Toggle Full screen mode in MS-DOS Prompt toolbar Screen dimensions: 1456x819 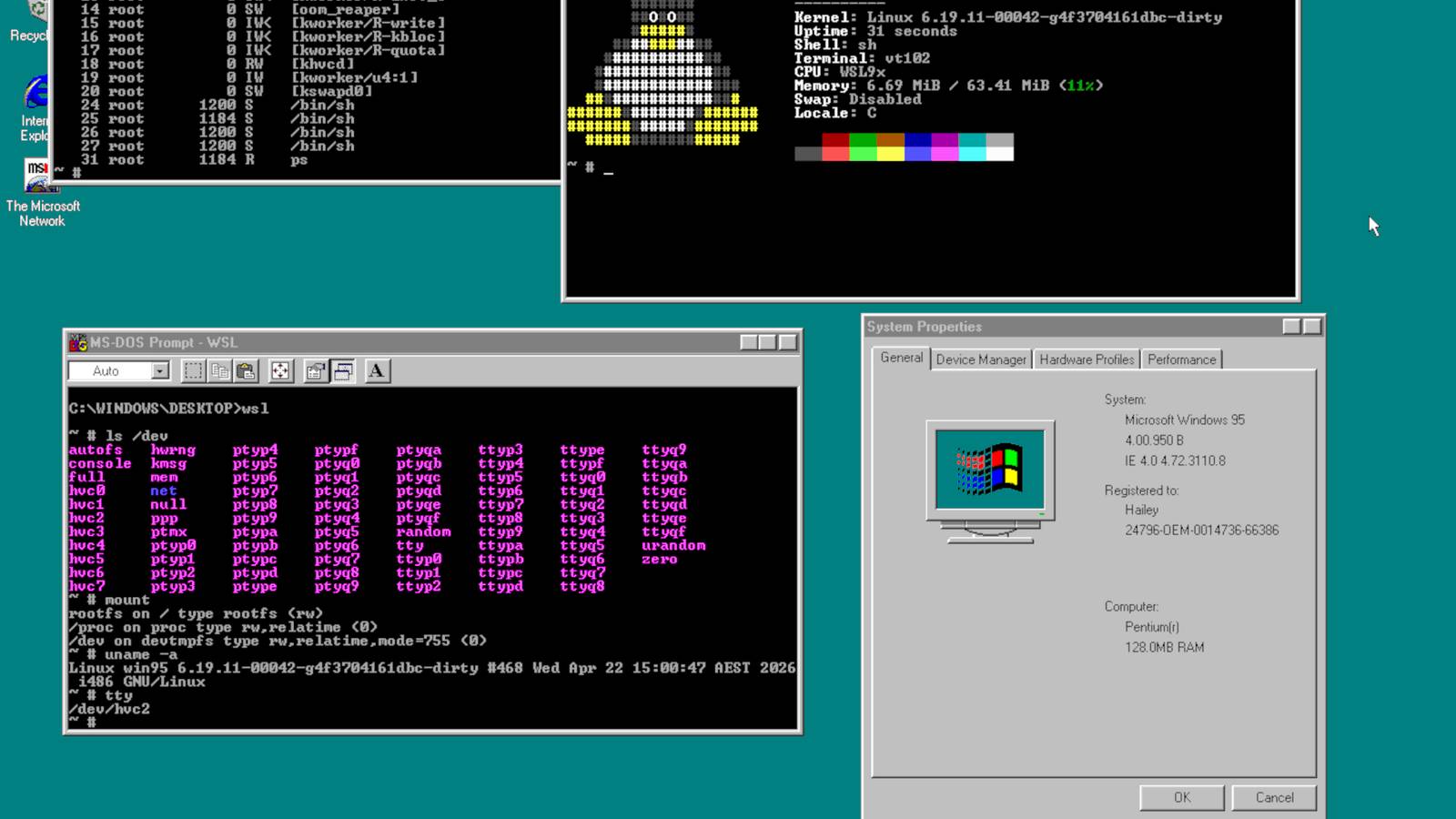280,370
